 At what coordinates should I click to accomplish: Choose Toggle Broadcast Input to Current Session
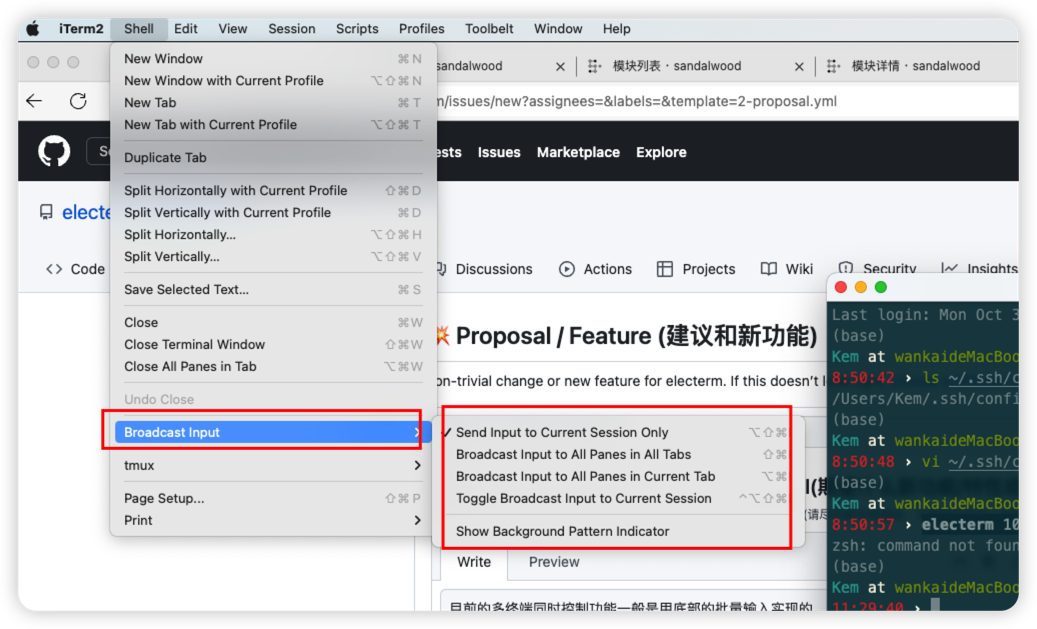coord(618,498)
